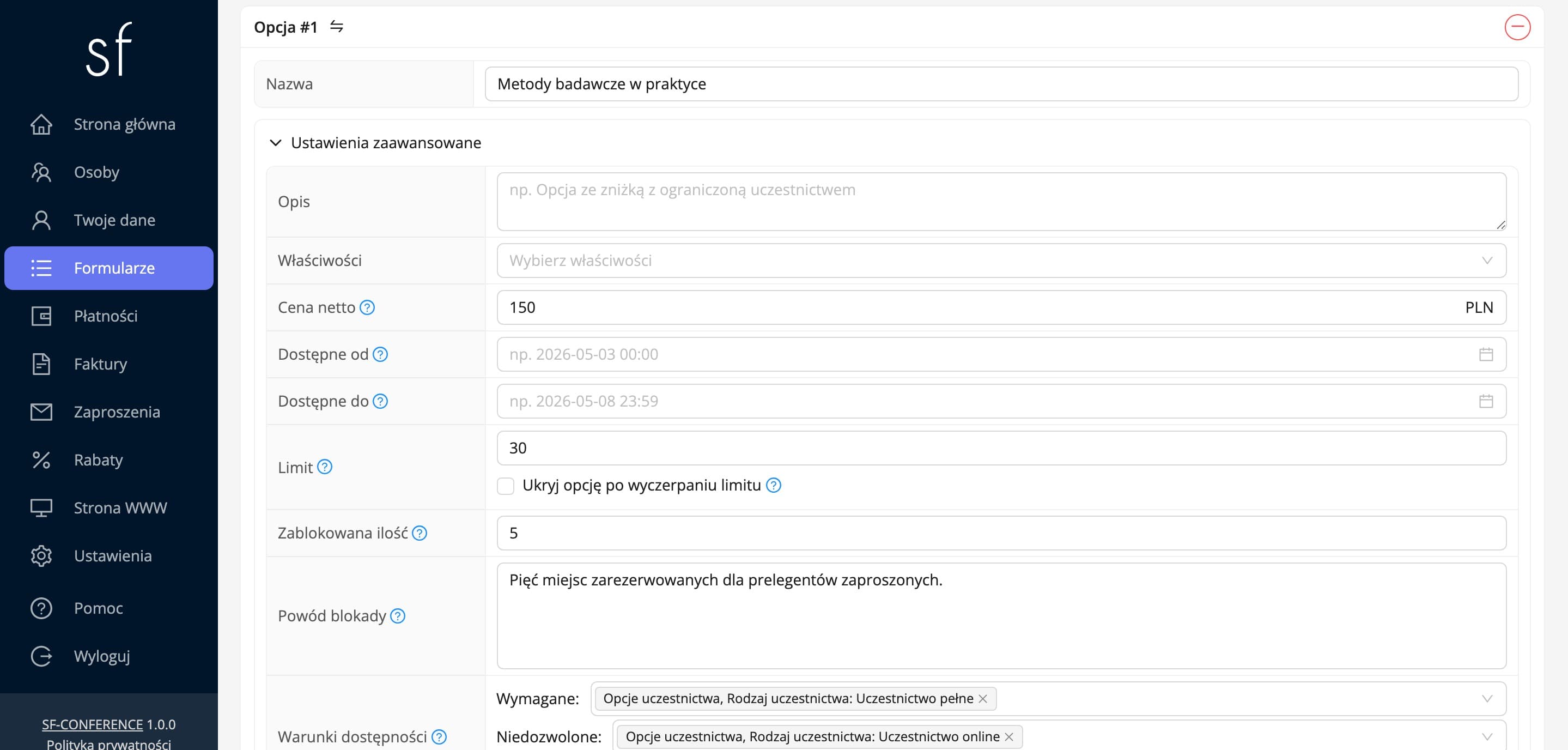Show help for Cena netto
Image resolution: width=1568 pixels, height=750 pixels.
[367, 307]
